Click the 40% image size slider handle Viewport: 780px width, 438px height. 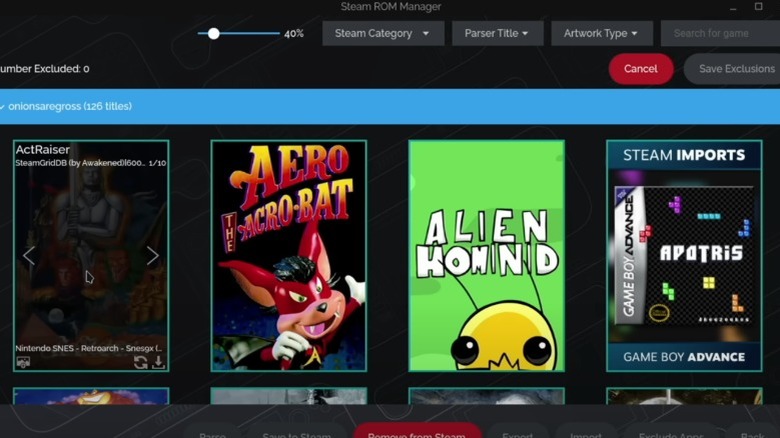[x=213, y=33]
